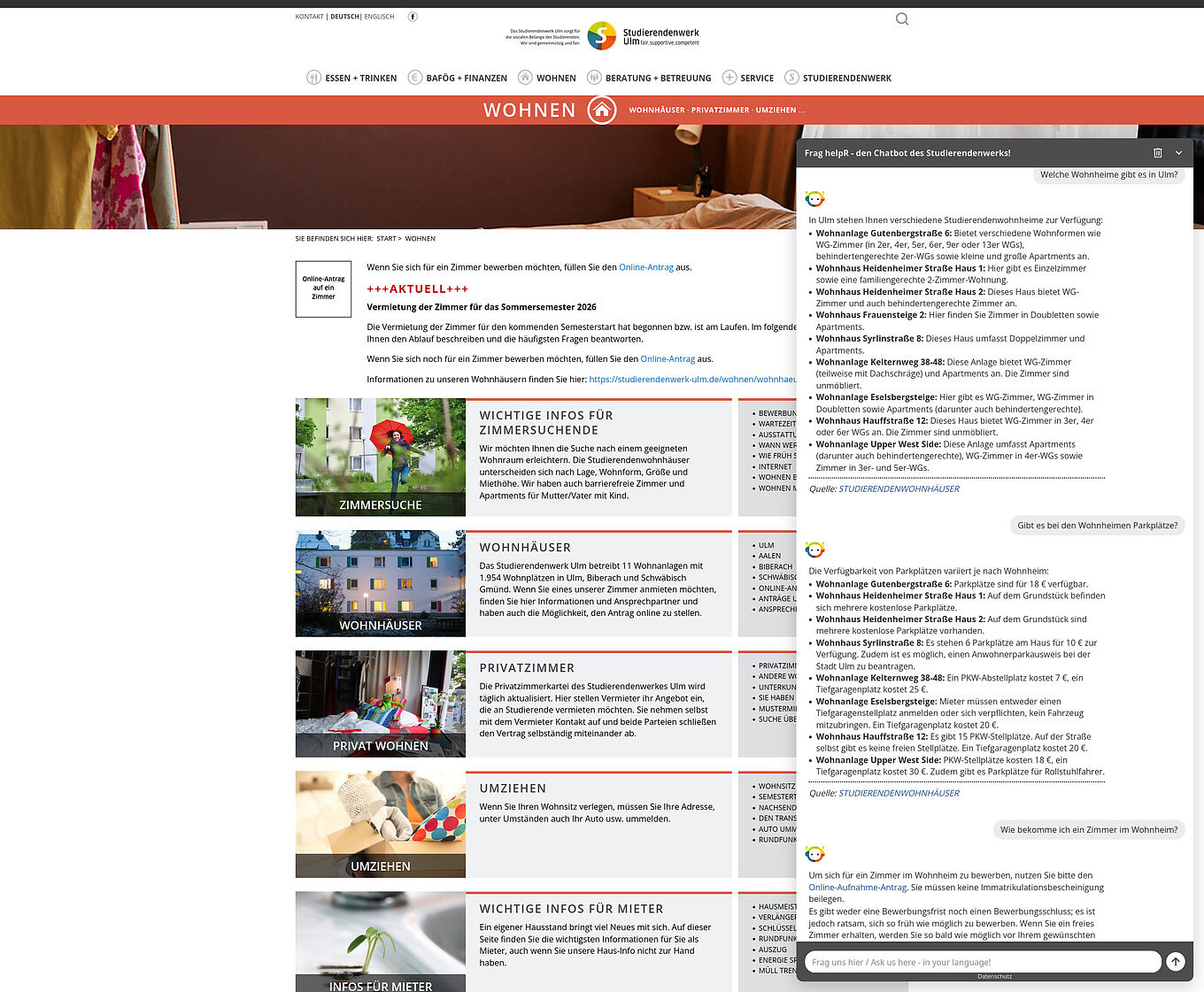The width and height of the screenshot is (1204, 992).
Task: Click the euro icon for BAföG + Finanzen
Action: coord(414,78)
